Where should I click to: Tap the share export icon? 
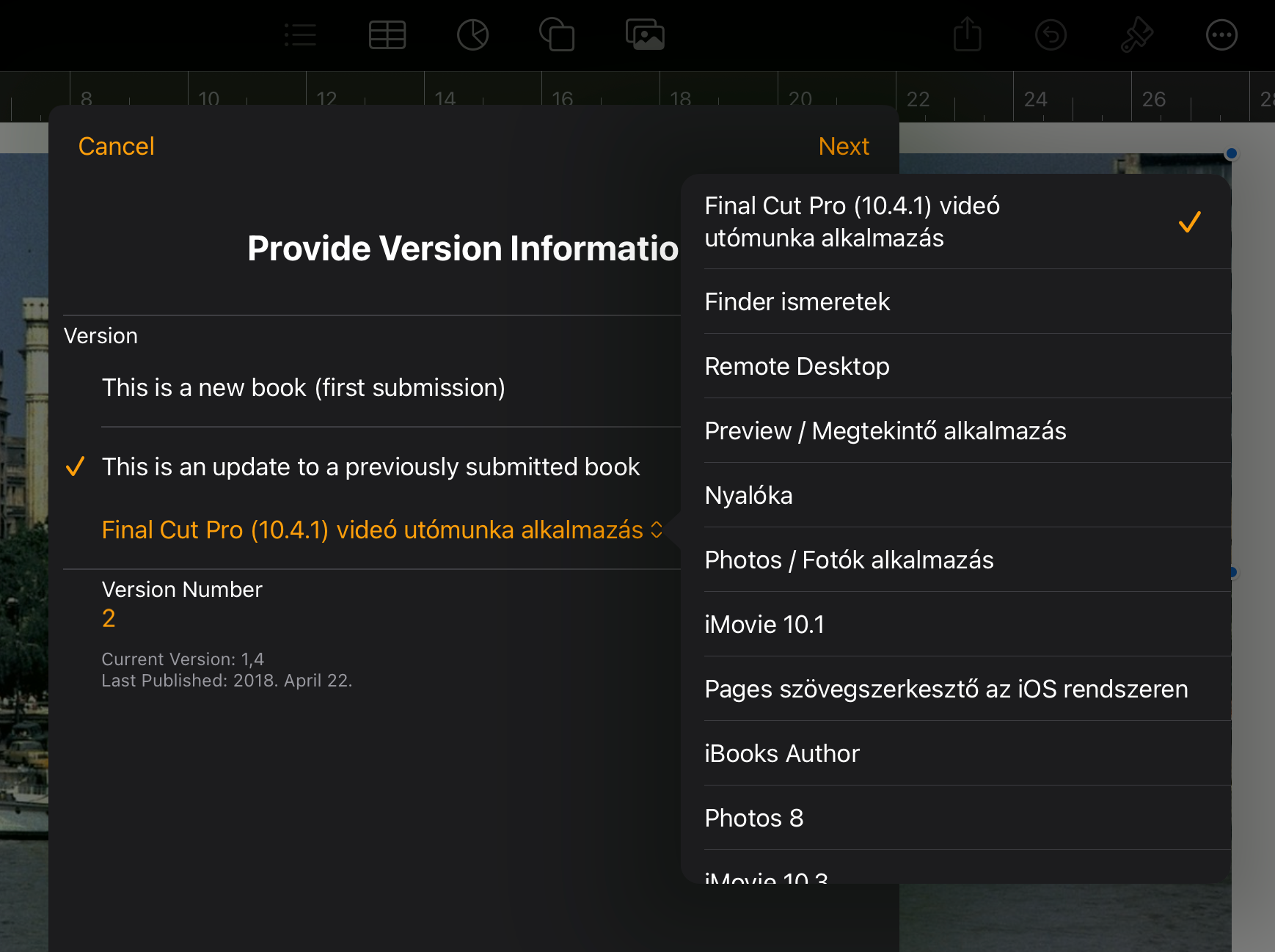point(968,34)
